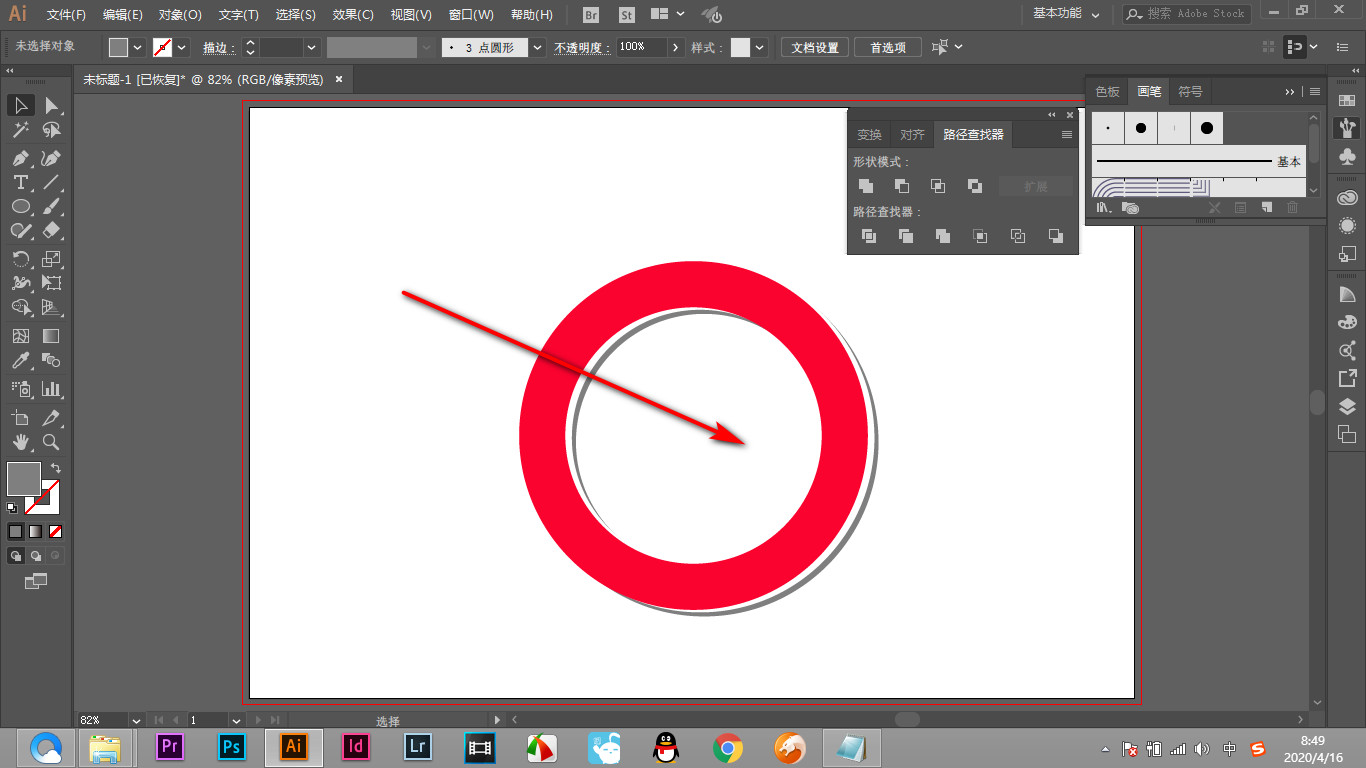This screenshot has width=1366, height=768.
Task: Click the 首选项 button
Action: click(x=888, y=47)
